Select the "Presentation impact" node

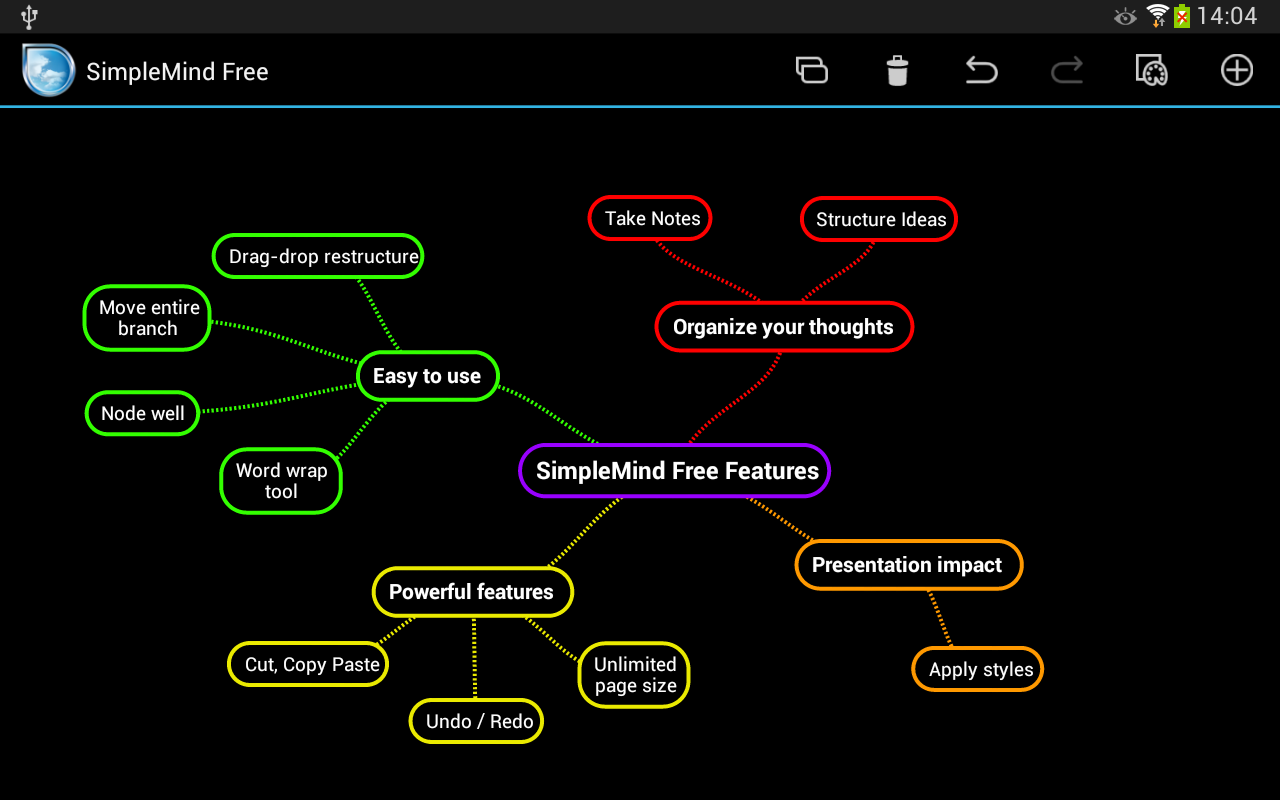pos(908,564)
